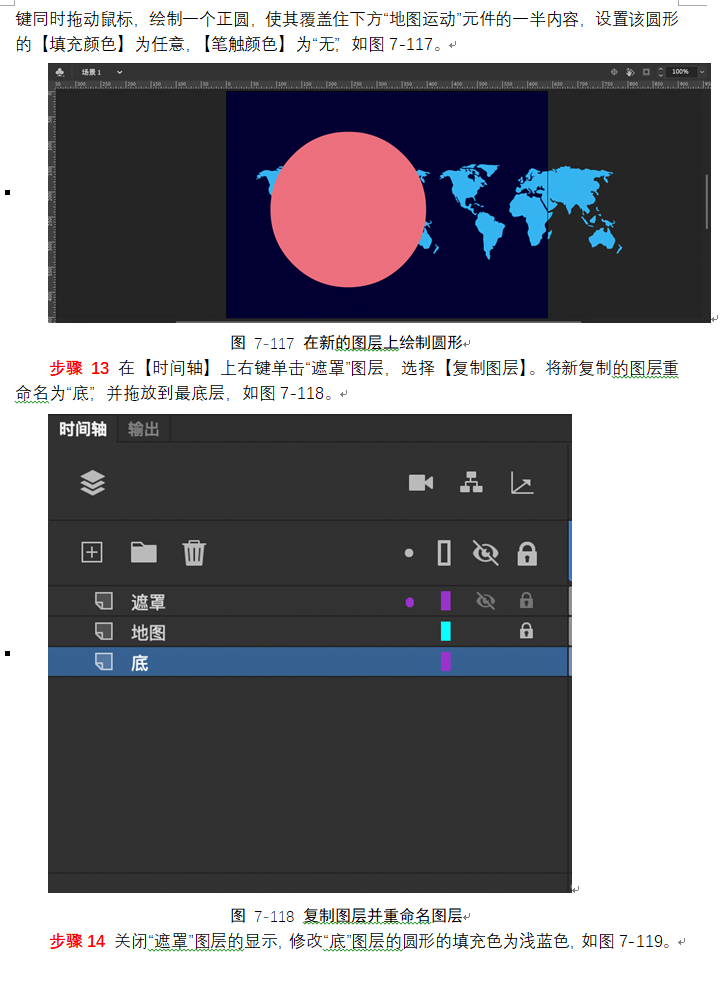Switch to the 时间轴 tab

click(83, 430)
